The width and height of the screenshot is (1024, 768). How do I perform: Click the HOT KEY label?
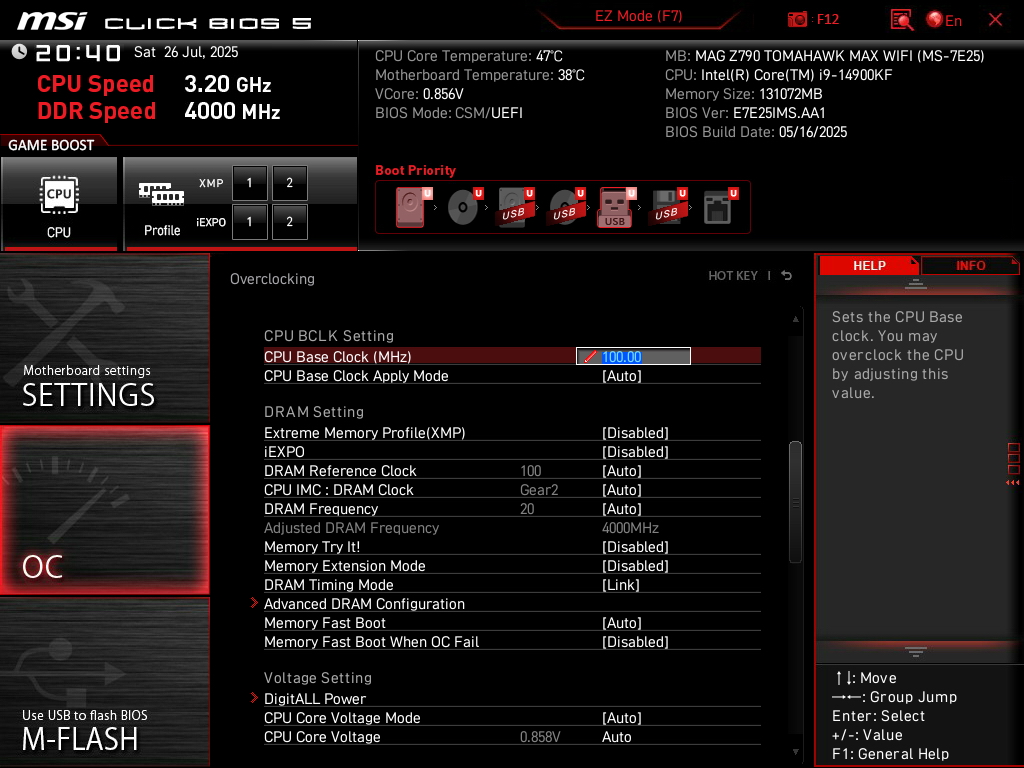click(x=733, y=276)
